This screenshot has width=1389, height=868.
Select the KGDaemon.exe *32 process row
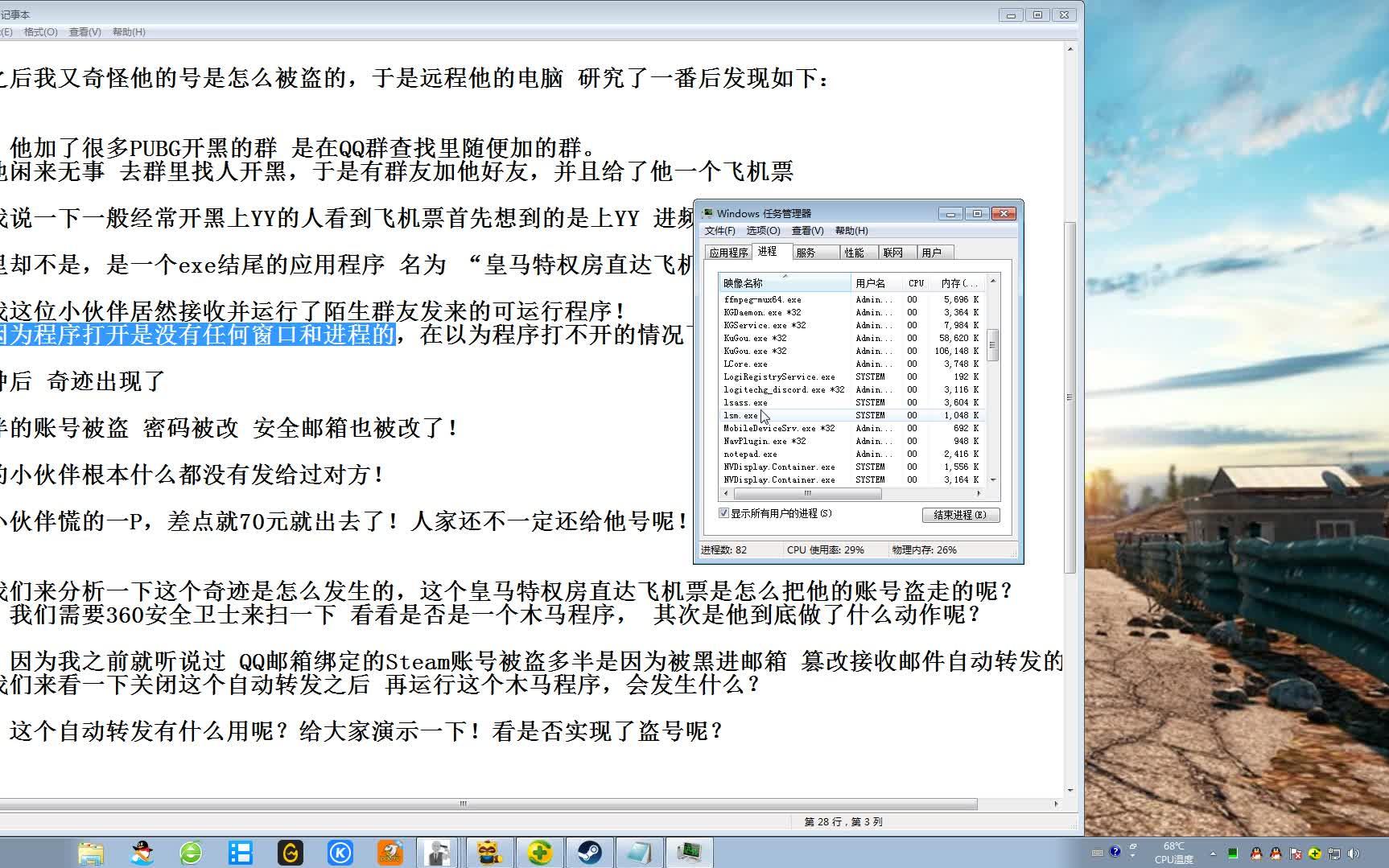[x=852, y=312]
